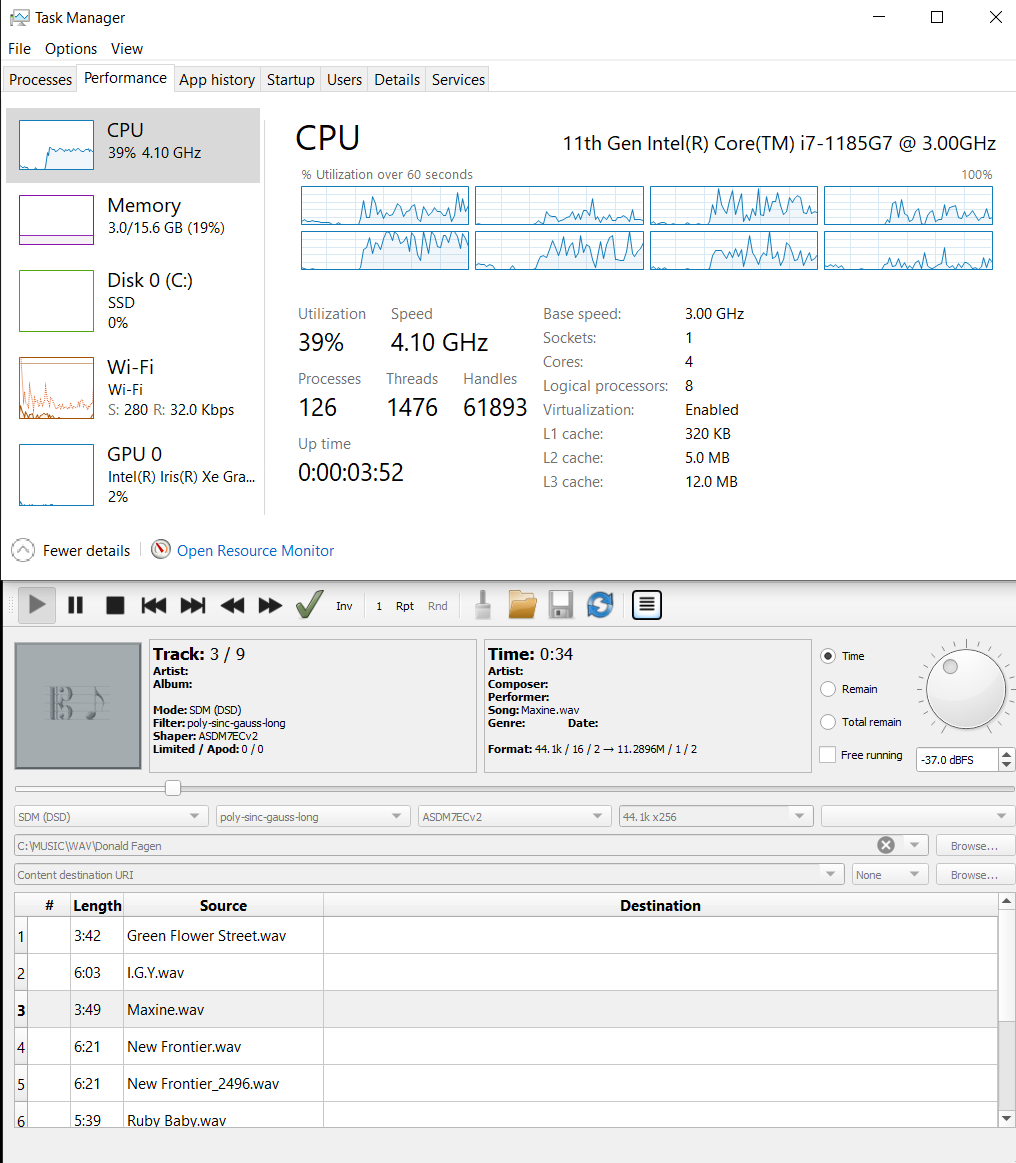Select the Remain radio button
Image resolution: width=1016 pixels, height=1163 pixels.
[x=828, y=689]
